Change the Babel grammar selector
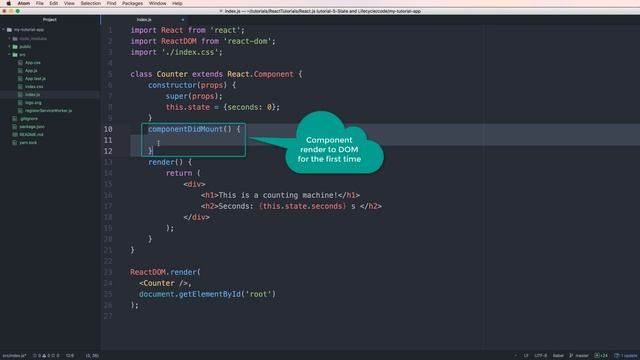Screen dimensions: 640x360 (558, 356)
